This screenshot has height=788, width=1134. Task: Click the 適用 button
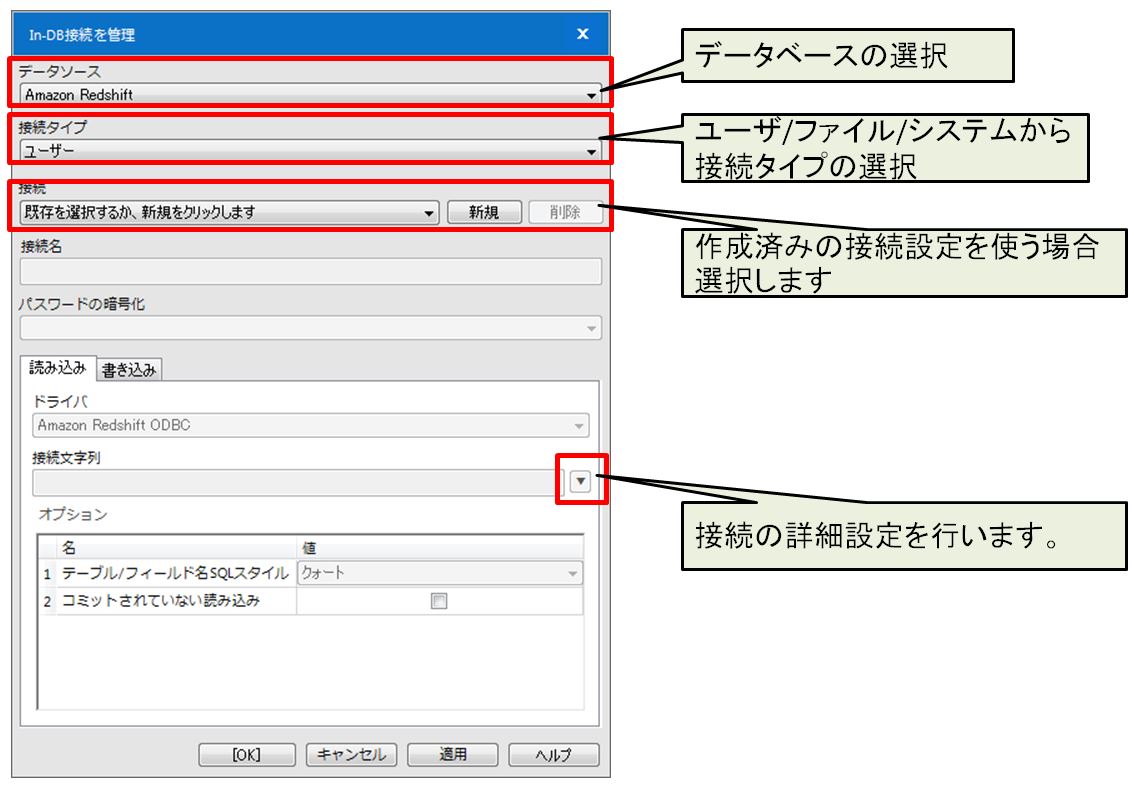(453, 755)
